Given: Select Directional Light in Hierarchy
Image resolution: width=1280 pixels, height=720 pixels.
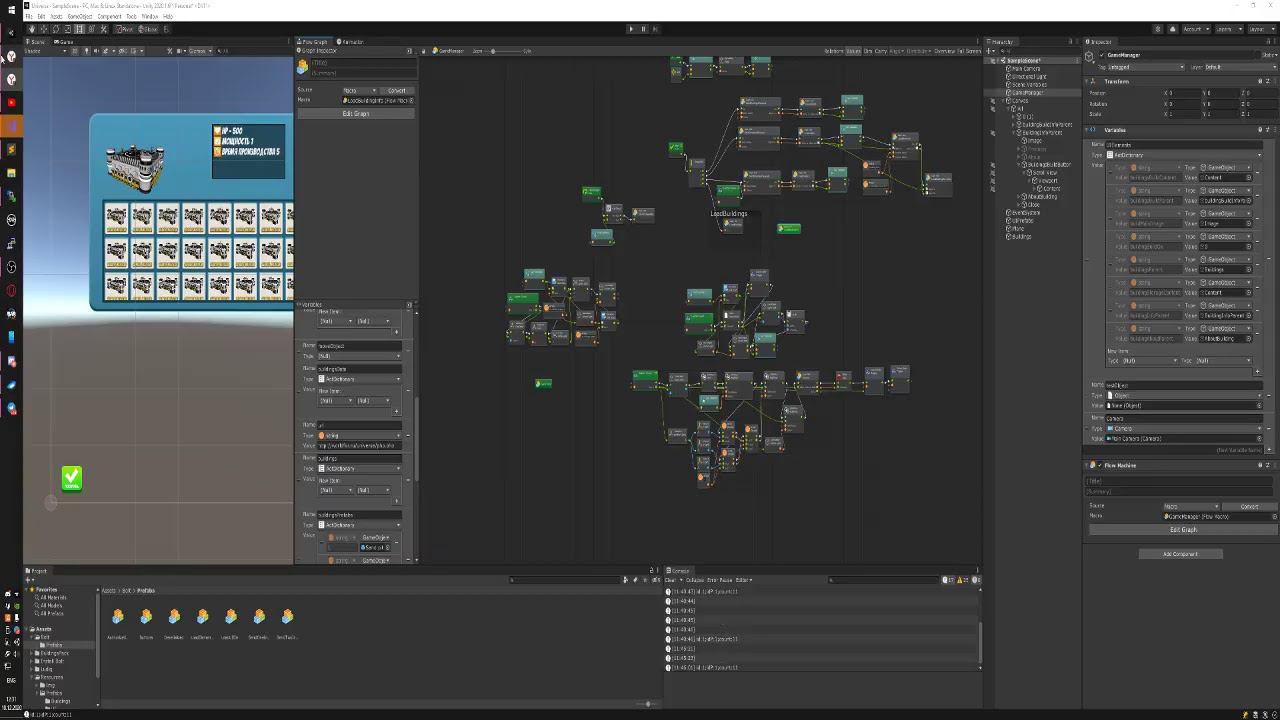Looking at the screenshot, I should pyautogui.click(x=1029, y=76).
